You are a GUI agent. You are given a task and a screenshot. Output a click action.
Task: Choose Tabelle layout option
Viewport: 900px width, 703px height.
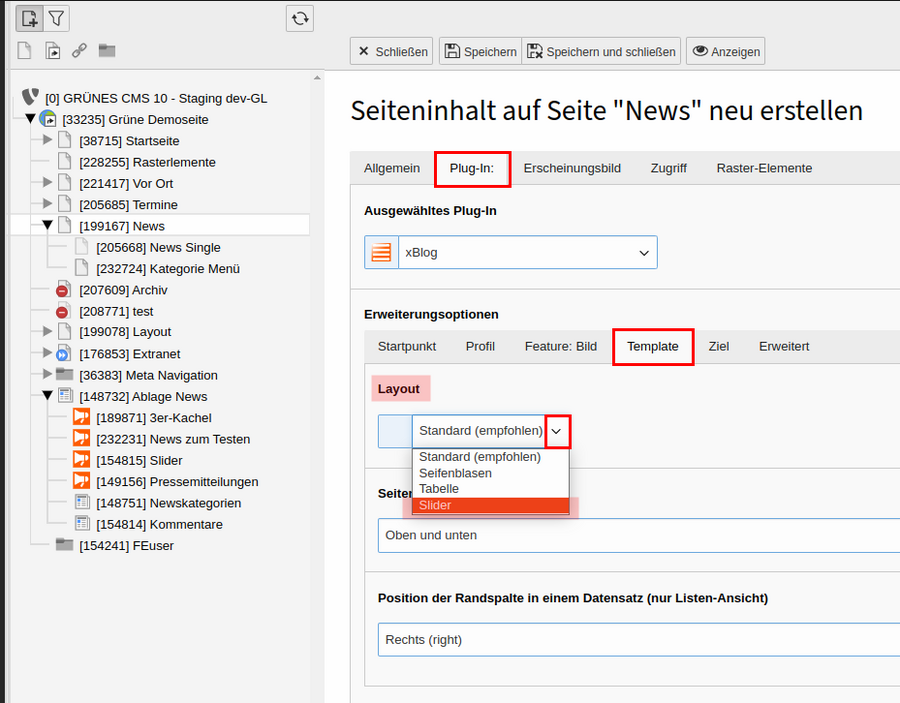tap(491, 489)
